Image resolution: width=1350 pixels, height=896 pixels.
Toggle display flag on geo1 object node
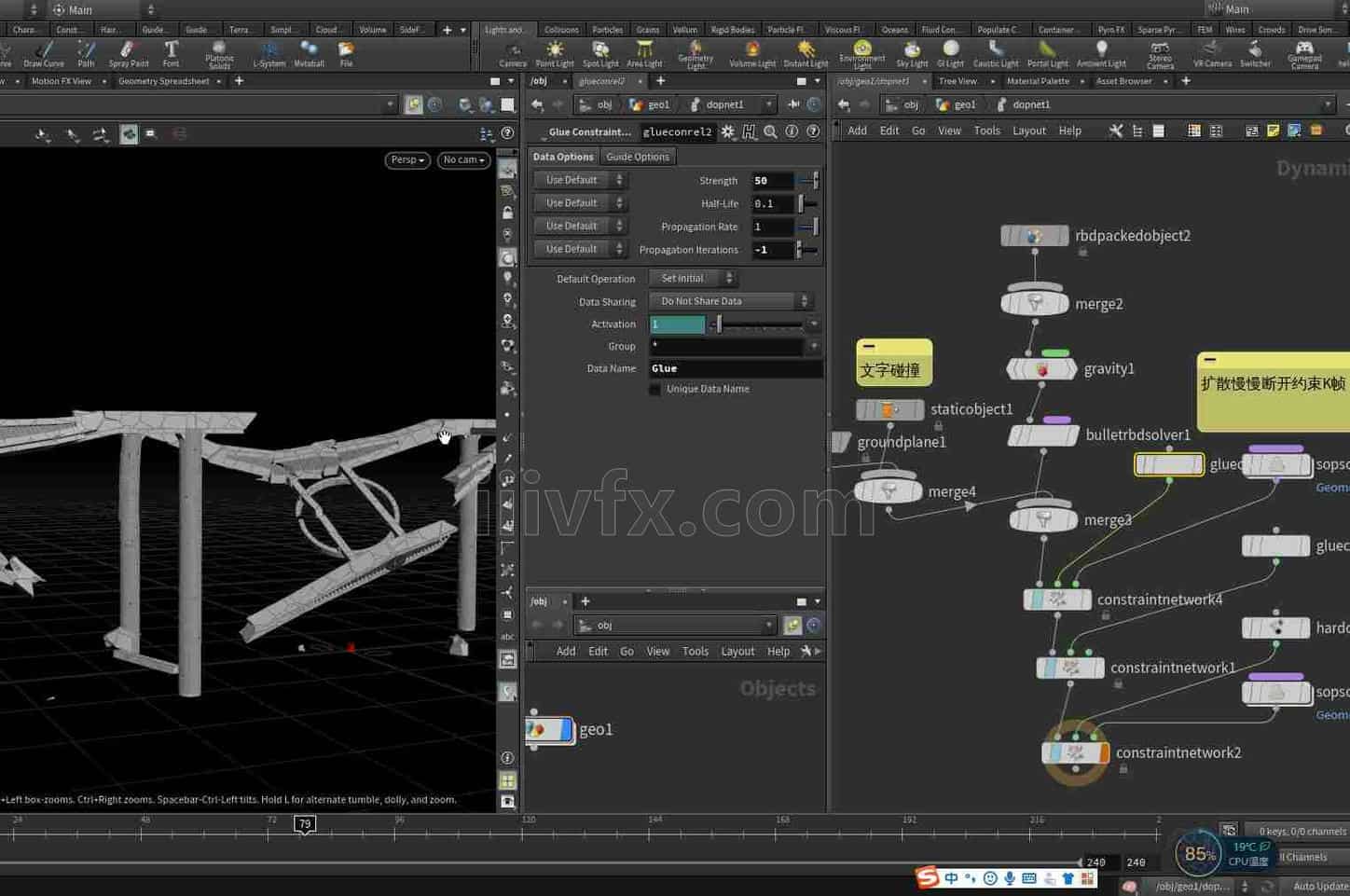click(x=567, y=729)
